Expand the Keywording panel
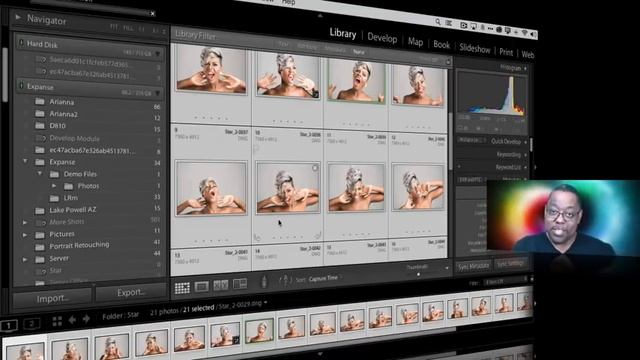640x360 pixels. point(525,155)
